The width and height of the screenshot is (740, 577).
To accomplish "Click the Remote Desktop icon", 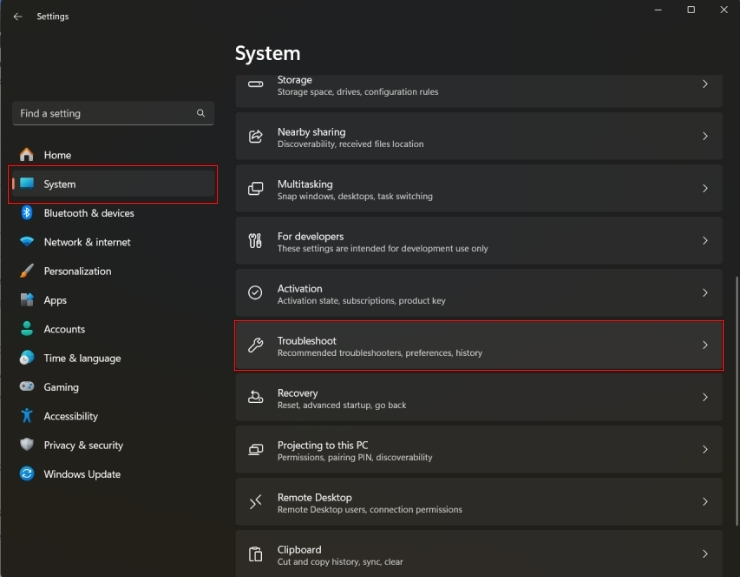I will pyautogui.click(x=255, y=502).
